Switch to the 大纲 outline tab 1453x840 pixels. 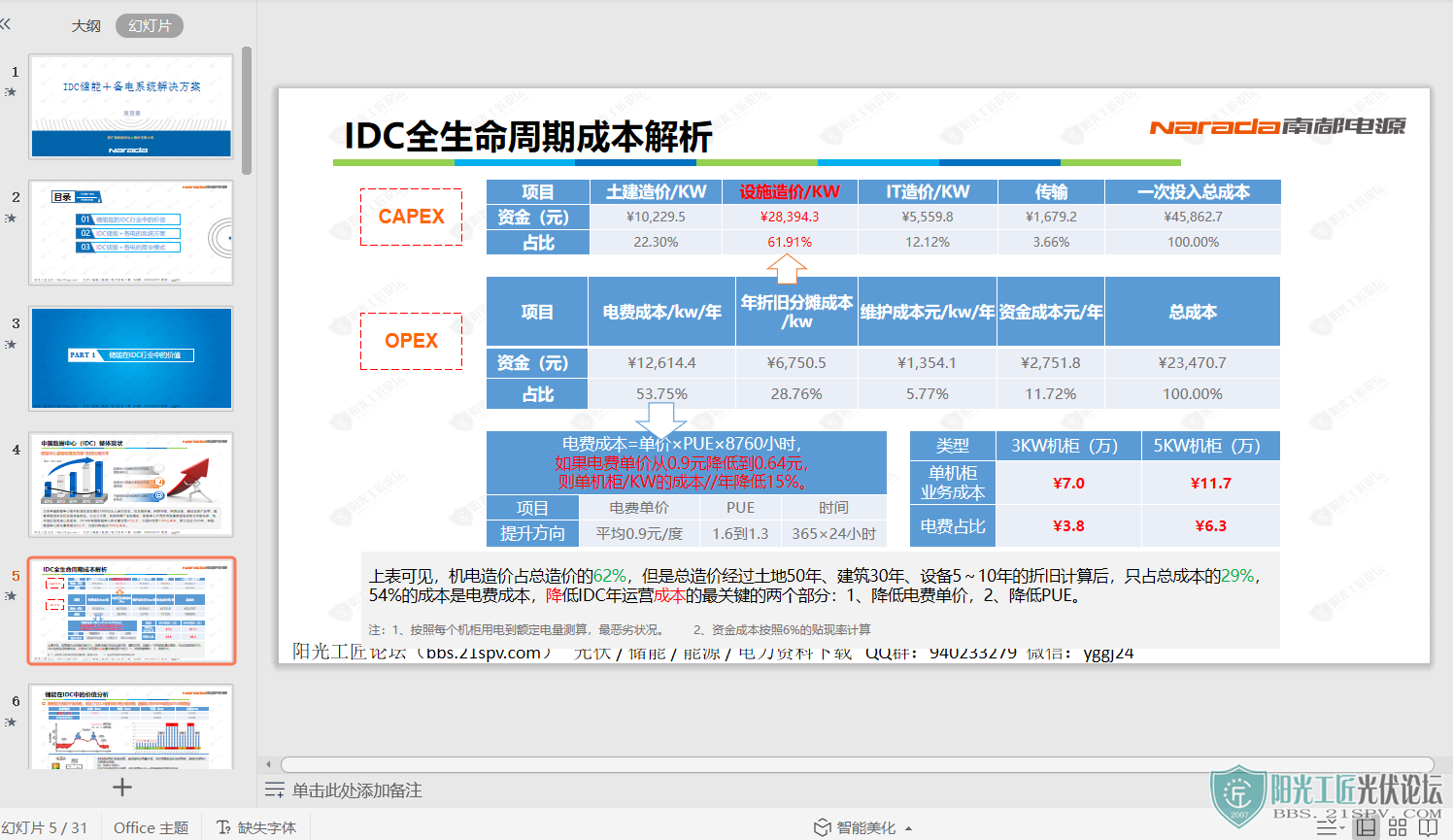tap(85, 26)
